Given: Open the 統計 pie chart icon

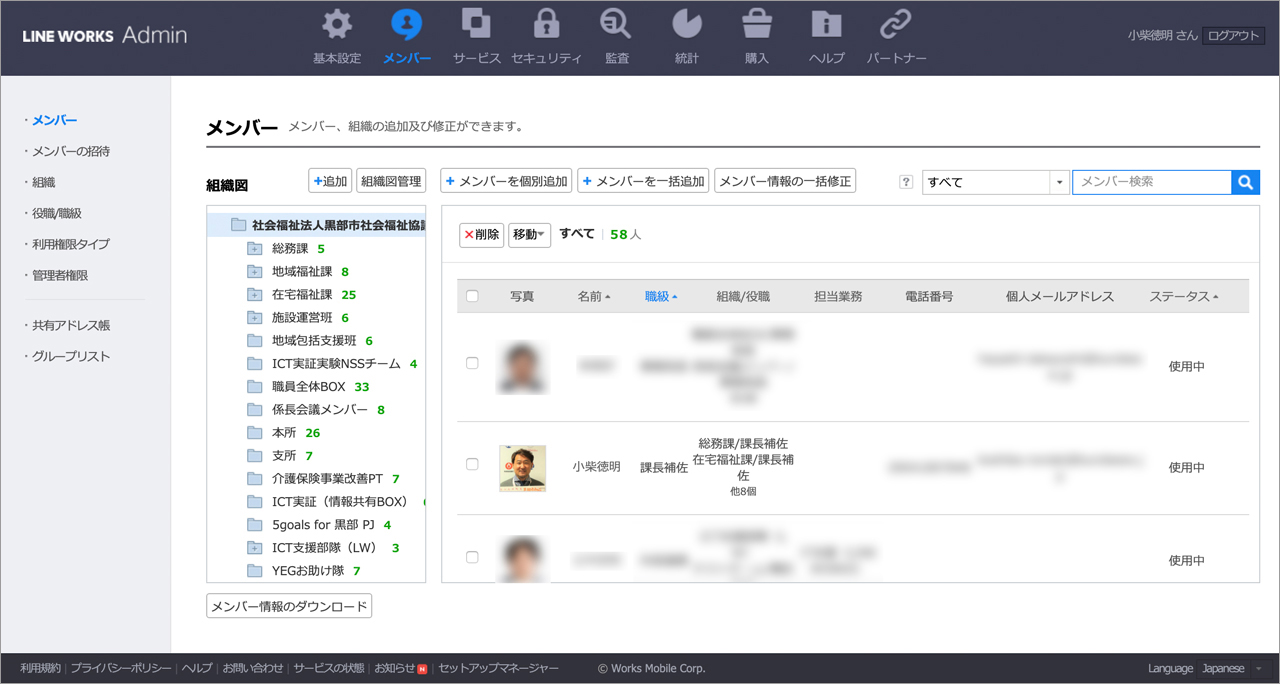Looking at the screenshot, I should pos(686,25).
